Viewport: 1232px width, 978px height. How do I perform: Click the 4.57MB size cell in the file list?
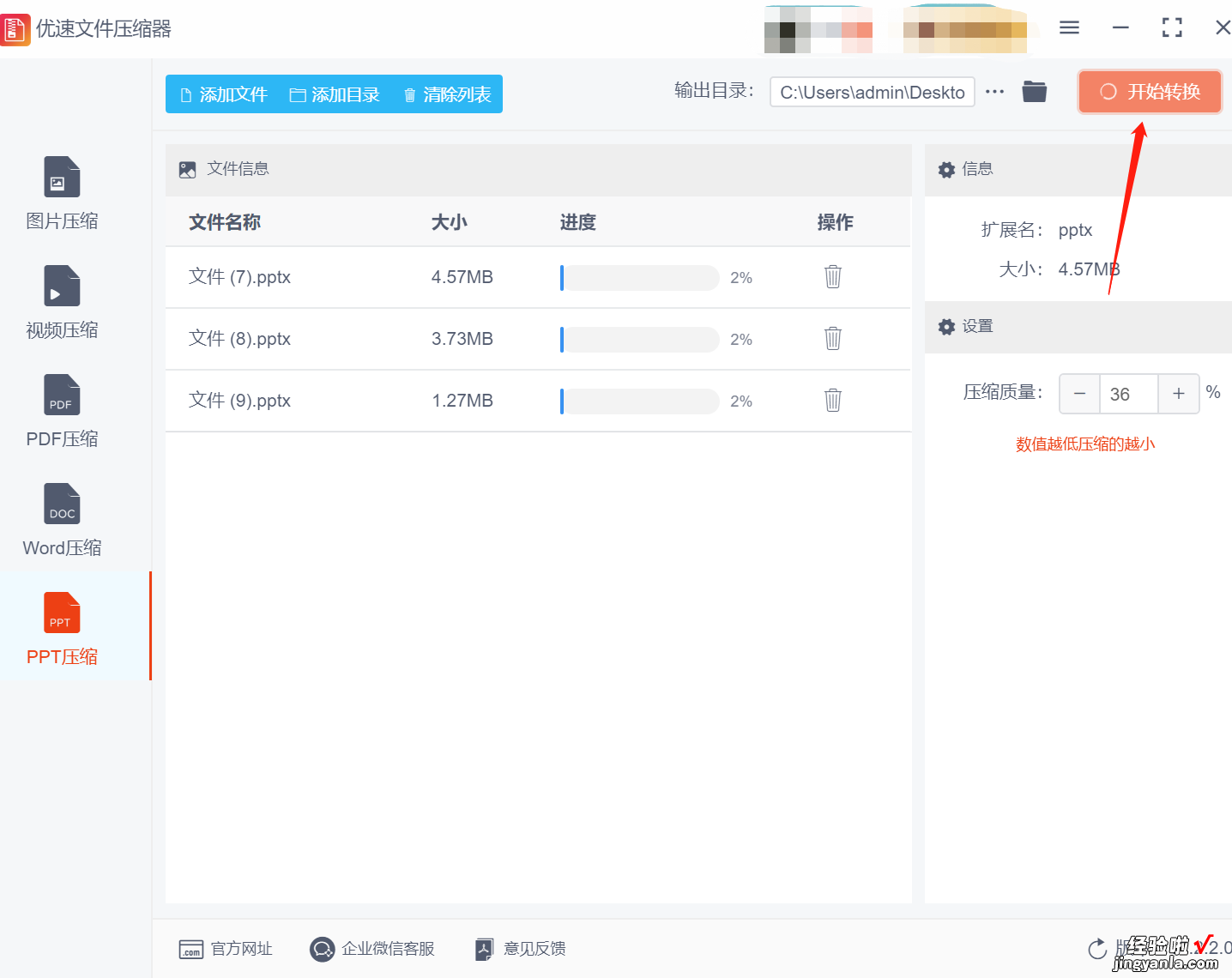click(x=462, y=277)
